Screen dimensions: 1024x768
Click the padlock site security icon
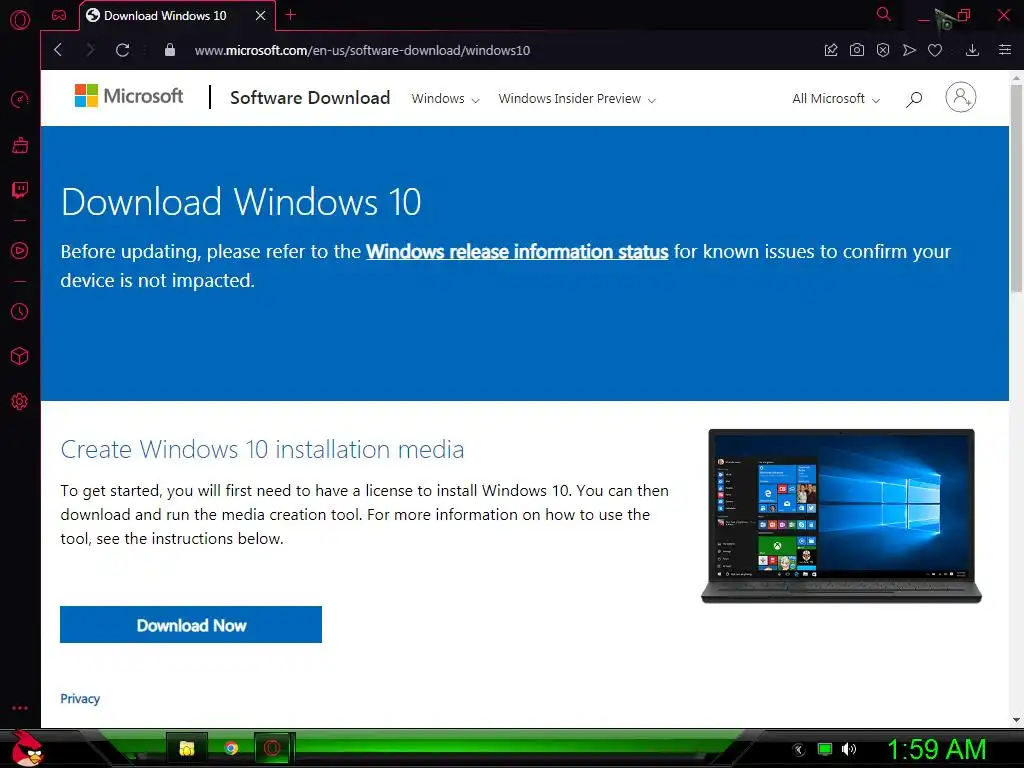pos(170,50)
